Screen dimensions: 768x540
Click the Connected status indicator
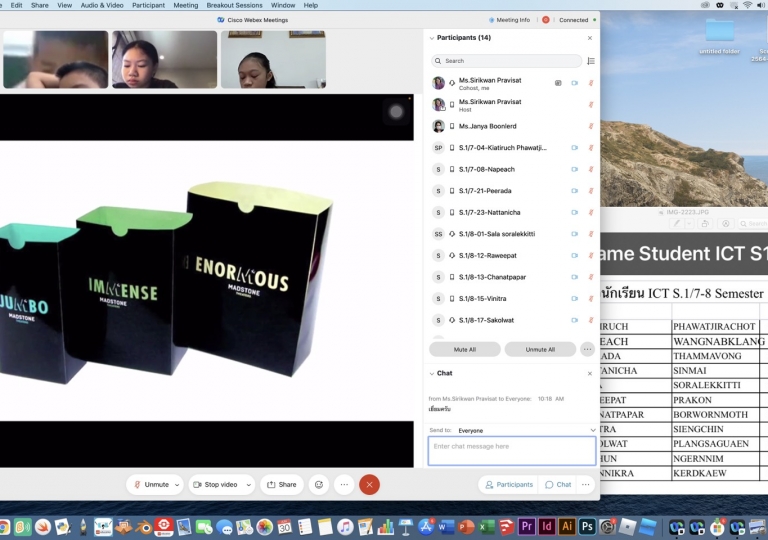click(x=577, y=20)
